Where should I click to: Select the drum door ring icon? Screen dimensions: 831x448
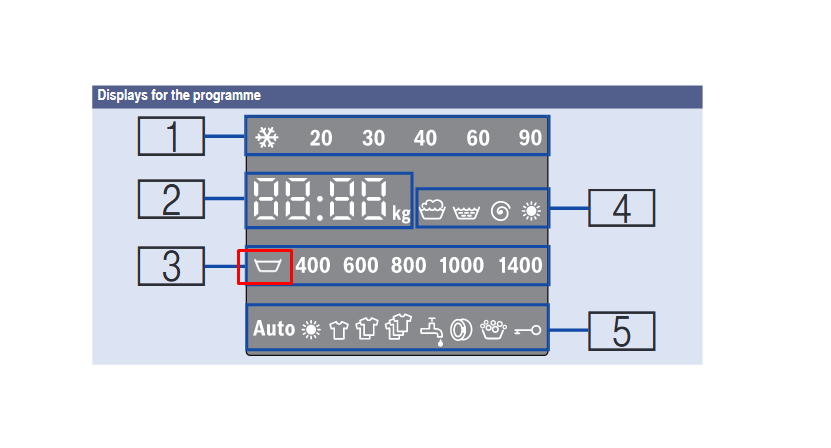[461, 329]
